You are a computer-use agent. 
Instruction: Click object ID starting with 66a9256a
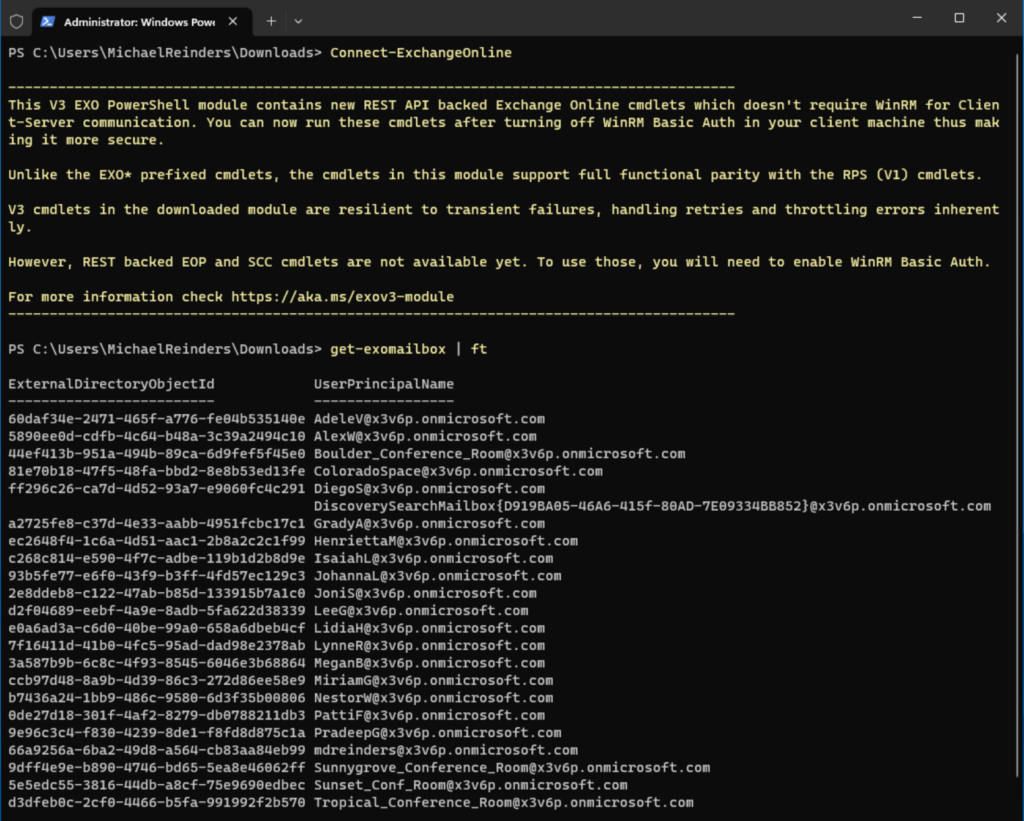[157, 750]
